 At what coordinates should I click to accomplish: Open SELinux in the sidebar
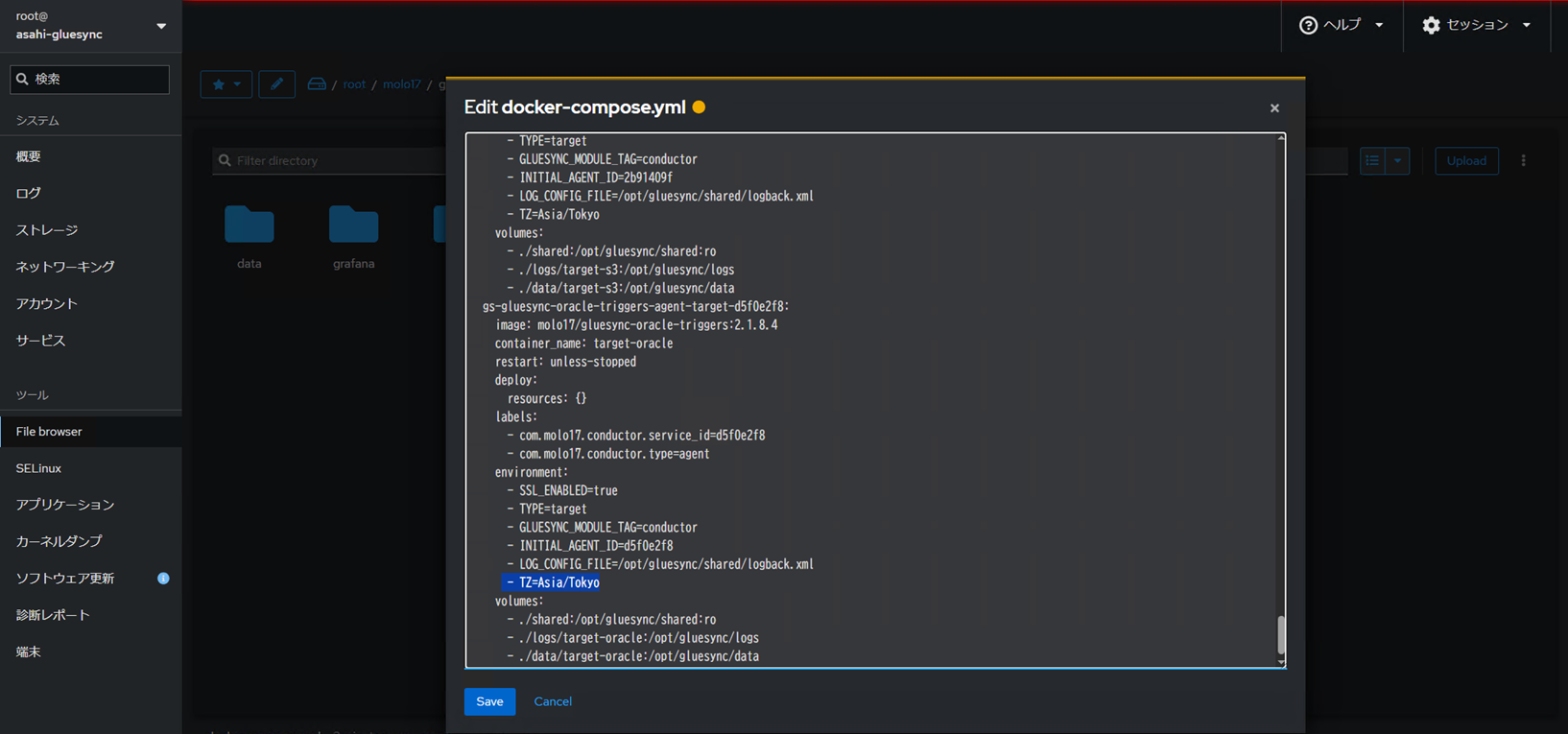coord(38,468)
